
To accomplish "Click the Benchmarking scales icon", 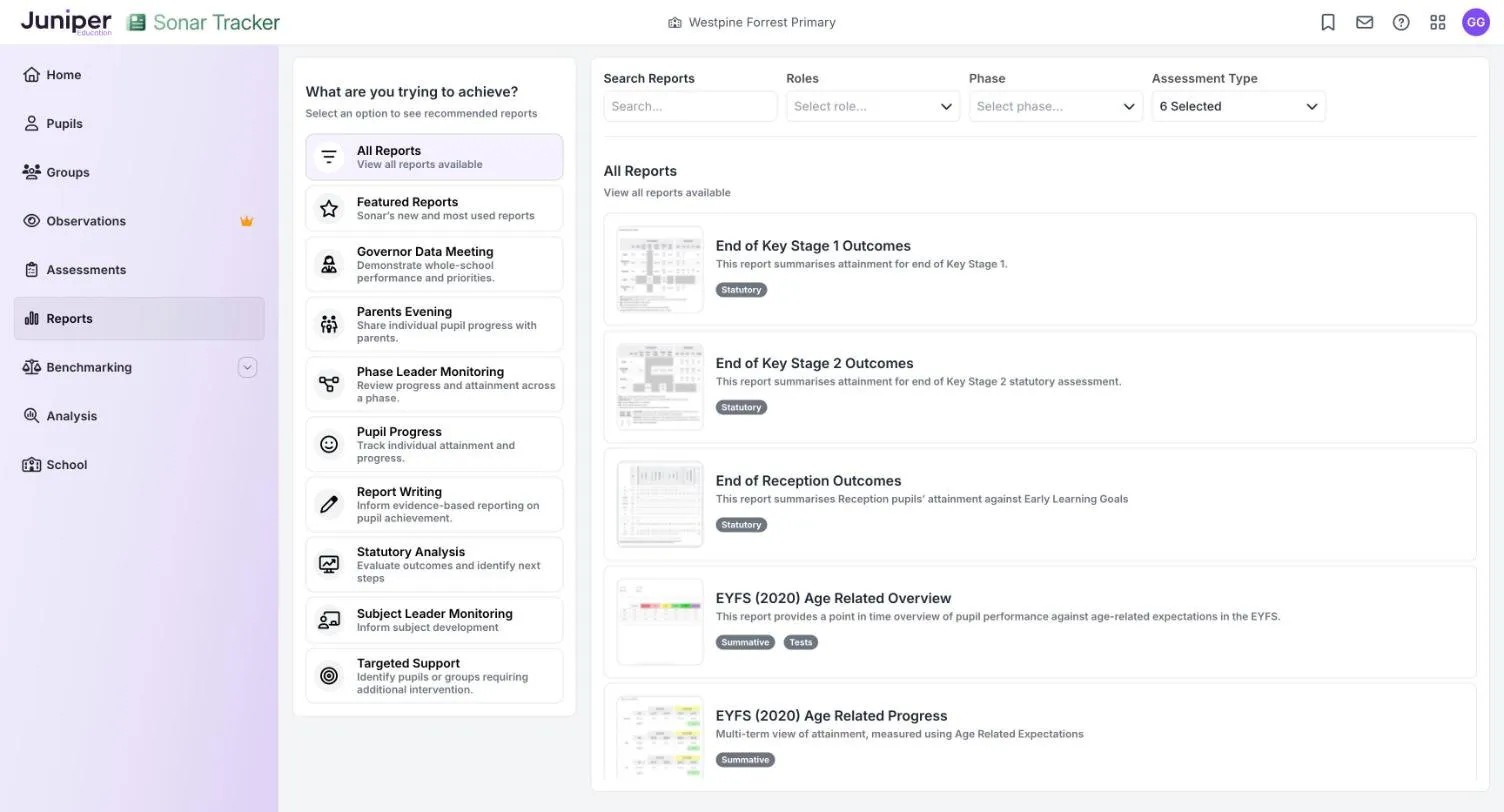I will (32, 367).
